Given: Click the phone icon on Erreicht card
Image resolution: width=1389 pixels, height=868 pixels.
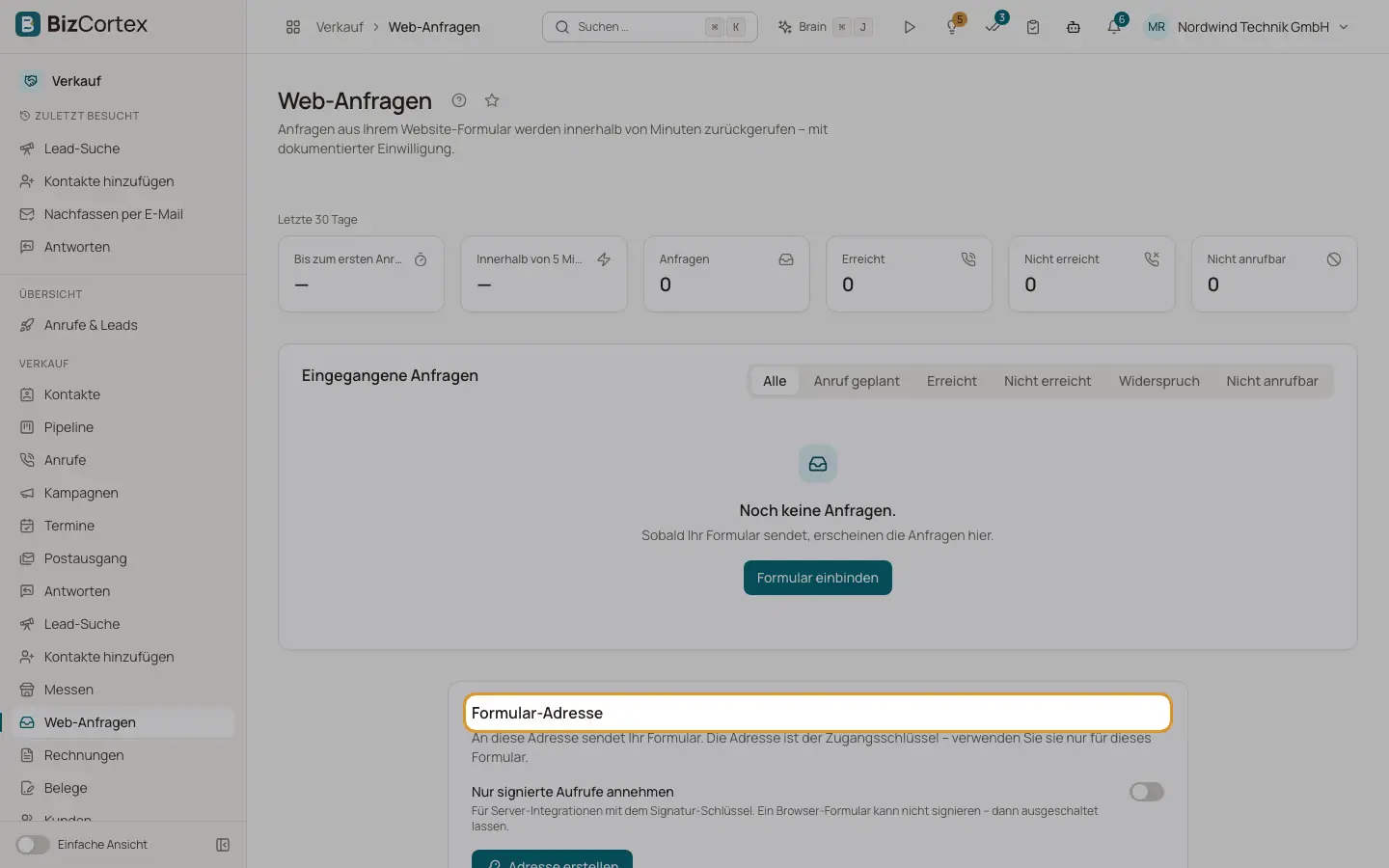Looking at the screenshot, I should coord(968,259).
